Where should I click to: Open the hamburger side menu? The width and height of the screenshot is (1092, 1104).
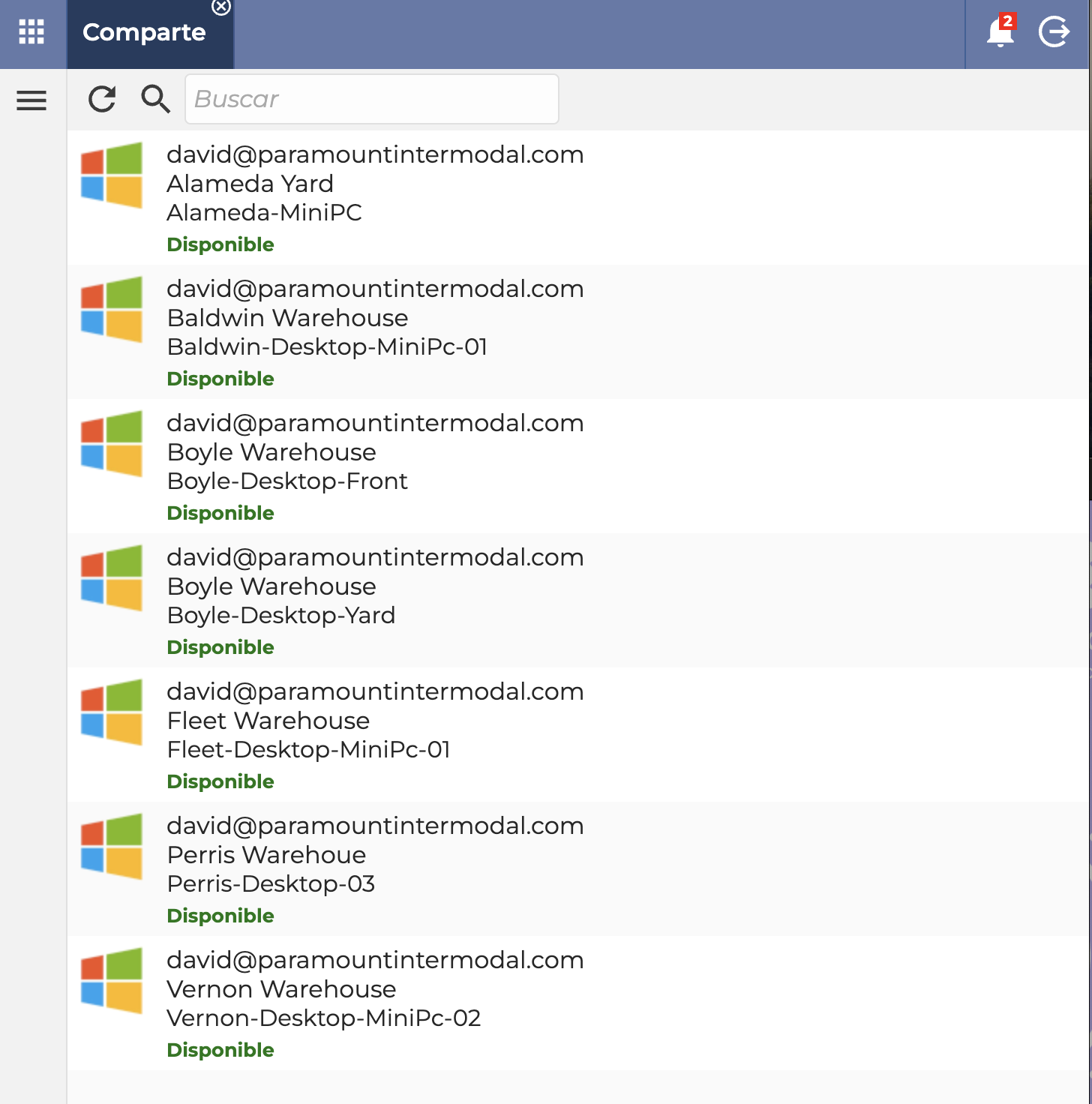pyautogui.click(x=31, y=100)
